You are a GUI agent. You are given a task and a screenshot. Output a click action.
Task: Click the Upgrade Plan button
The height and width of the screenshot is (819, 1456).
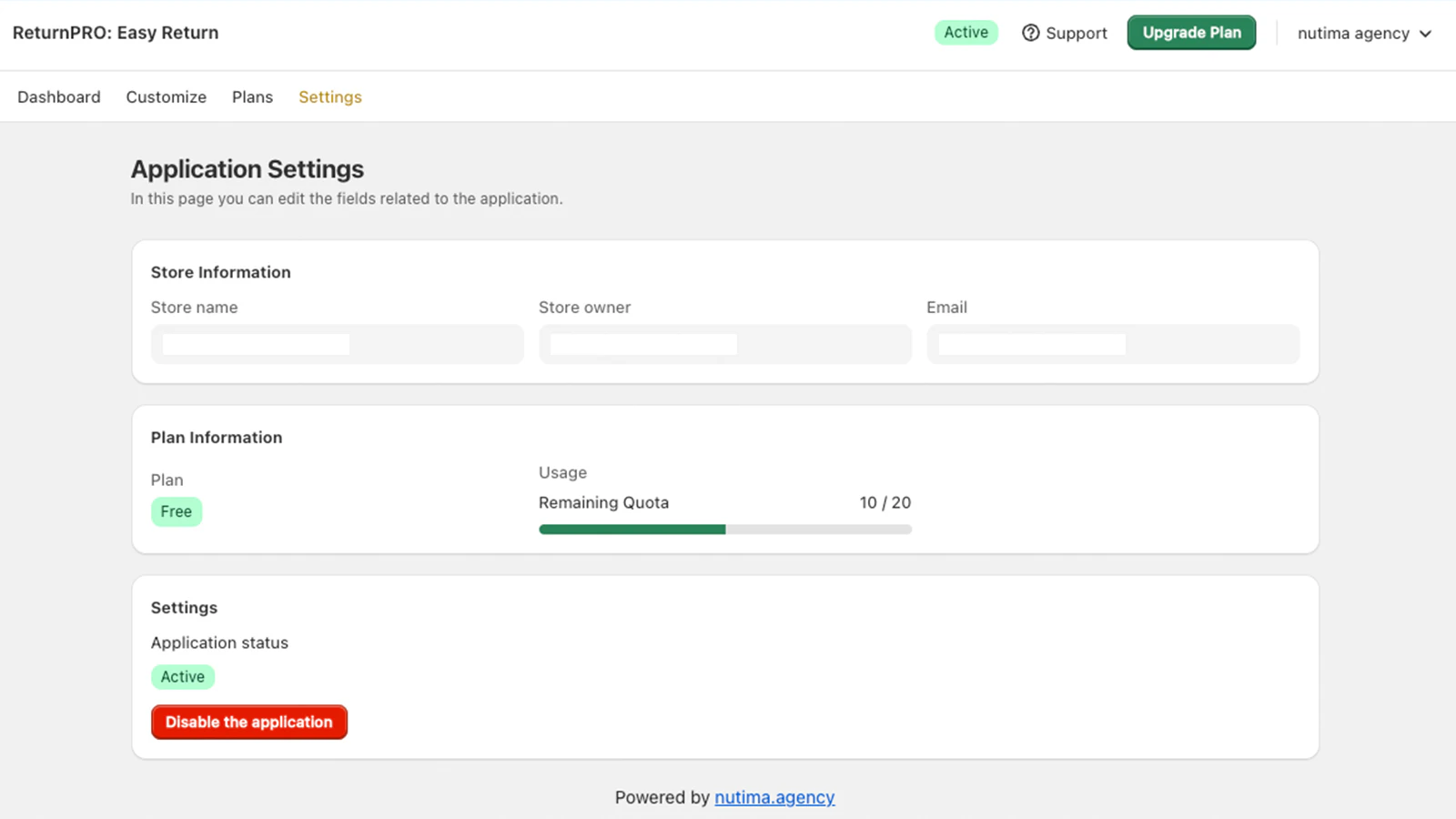click(1191, 33)
